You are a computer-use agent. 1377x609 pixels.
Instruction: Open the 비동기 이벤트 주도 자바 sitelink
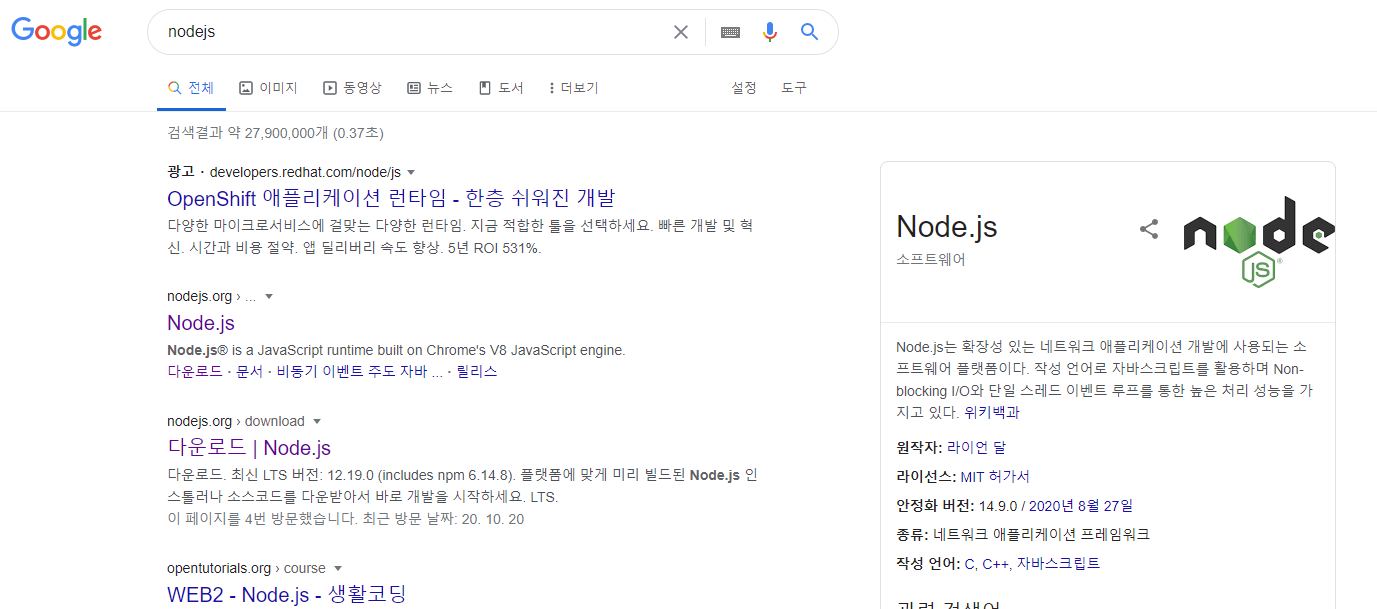click(x=358, y=371)
